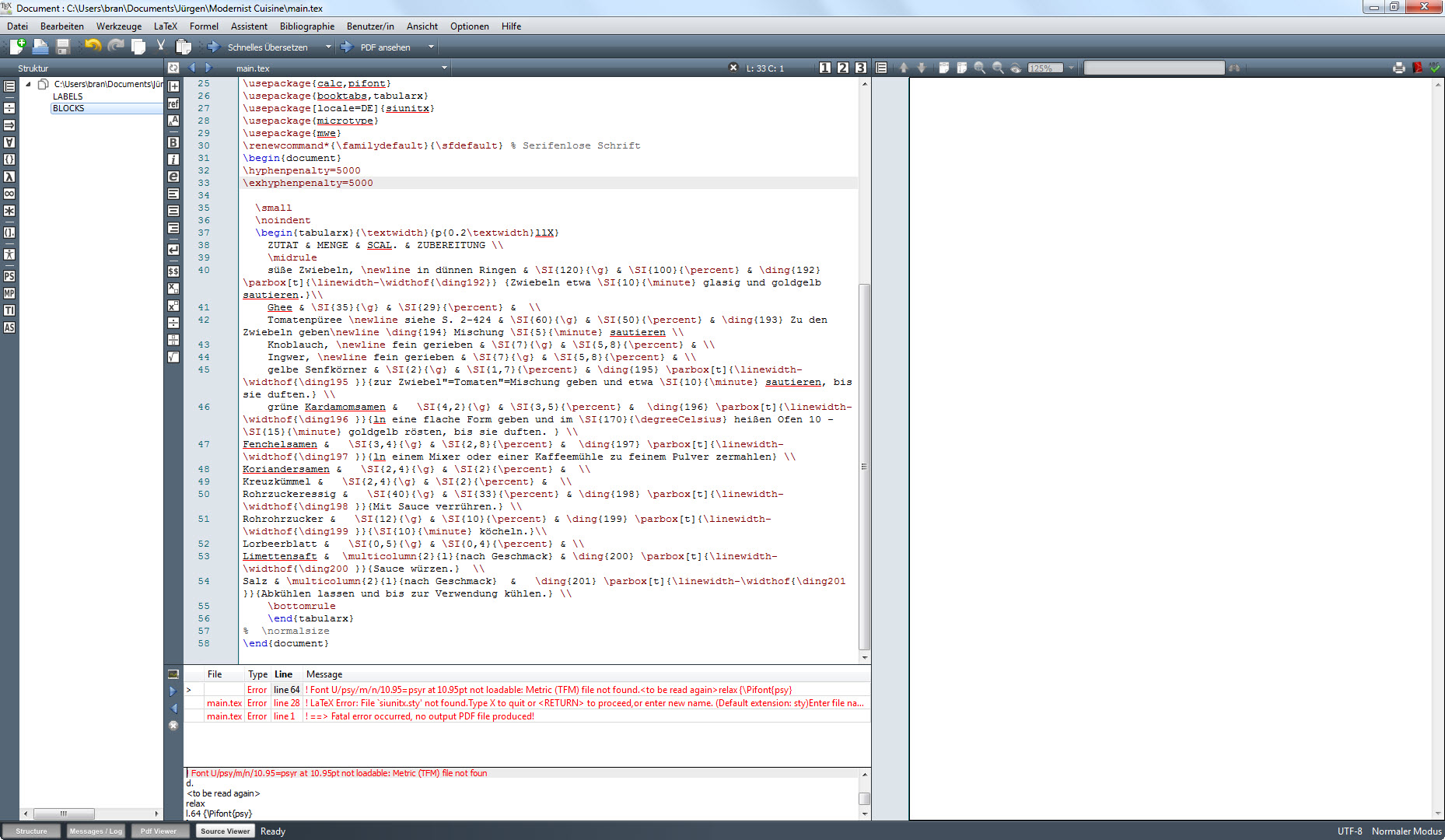Screen dimensions: 1445x840
Task: Open a file with the folder icon
Action: [40, 47]
